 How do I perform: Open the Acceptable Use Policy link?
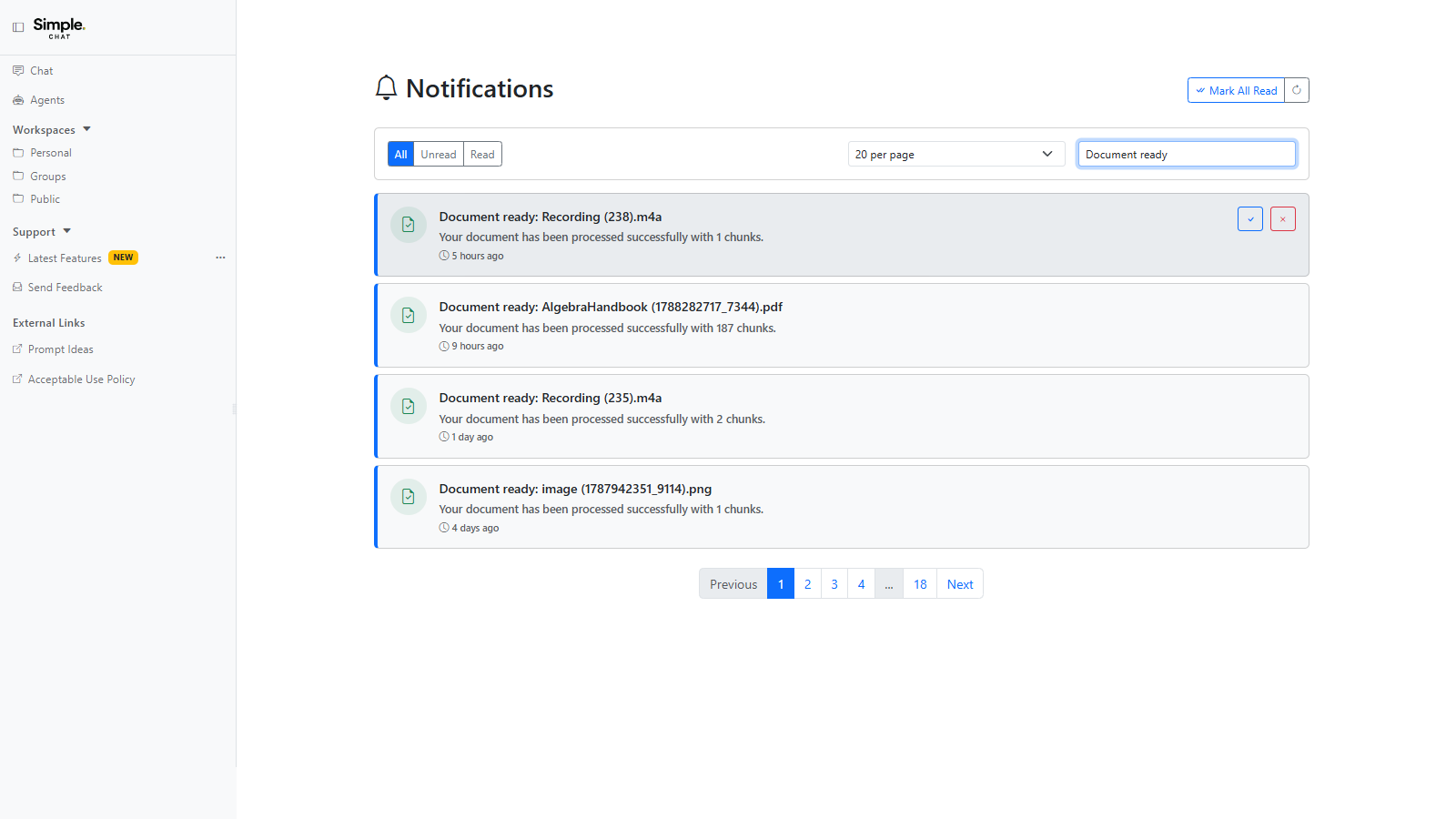coord(81,379)
